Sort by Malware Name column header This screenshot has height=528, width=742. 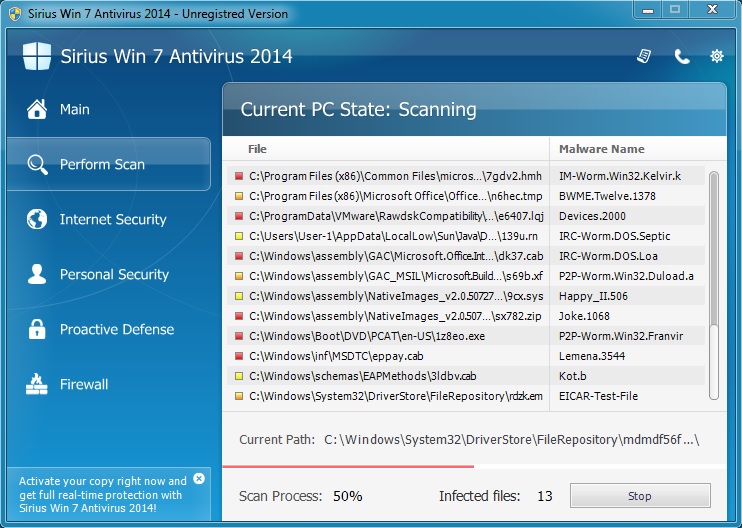(601, 149)
